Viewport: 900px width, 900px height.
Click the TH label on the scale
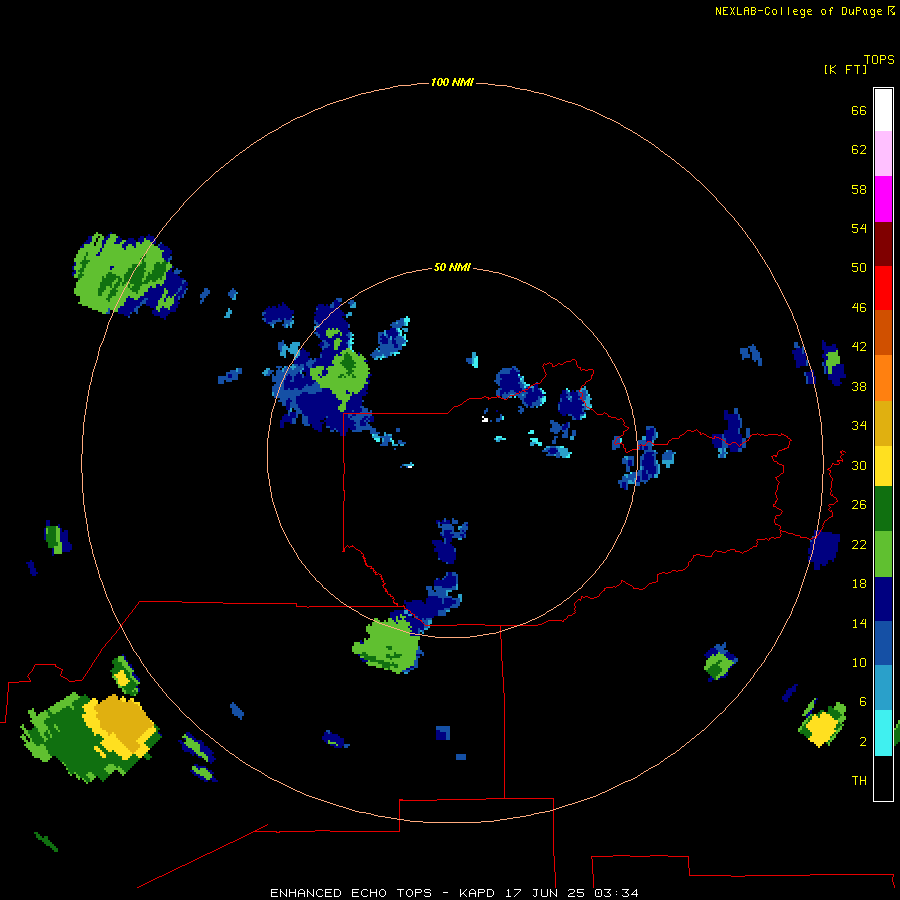point(859,780)
